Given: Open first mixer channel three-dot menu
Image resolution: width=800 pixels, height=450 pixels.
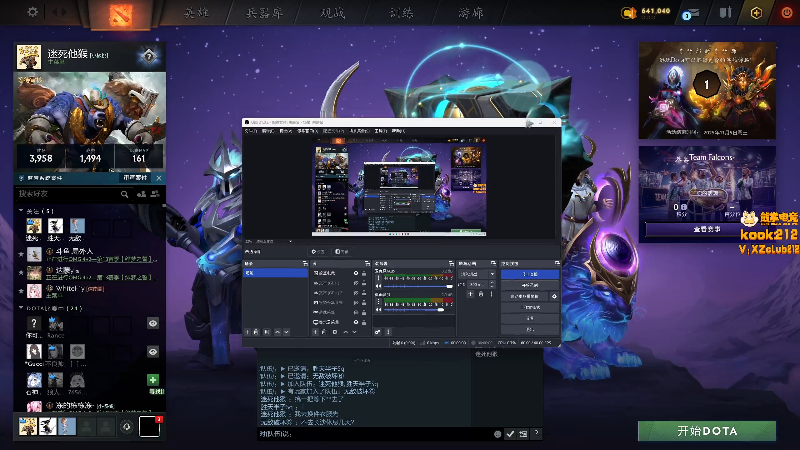Looking at the screenshot, I should tap(378, 279).
